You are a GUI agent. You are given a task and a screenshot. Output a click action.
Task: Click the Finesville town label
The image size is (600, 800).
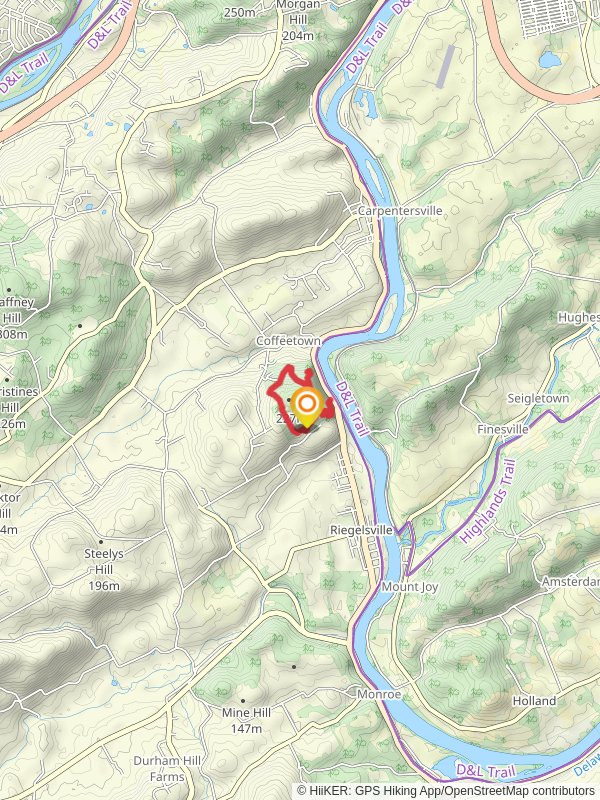[503, 430]
